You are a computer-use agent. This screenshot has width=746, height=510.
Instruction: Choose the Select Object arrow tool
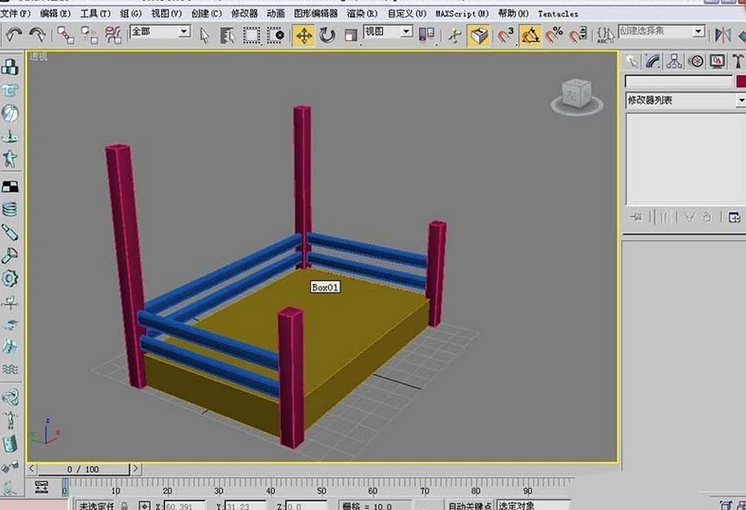(x=205, y=35)
